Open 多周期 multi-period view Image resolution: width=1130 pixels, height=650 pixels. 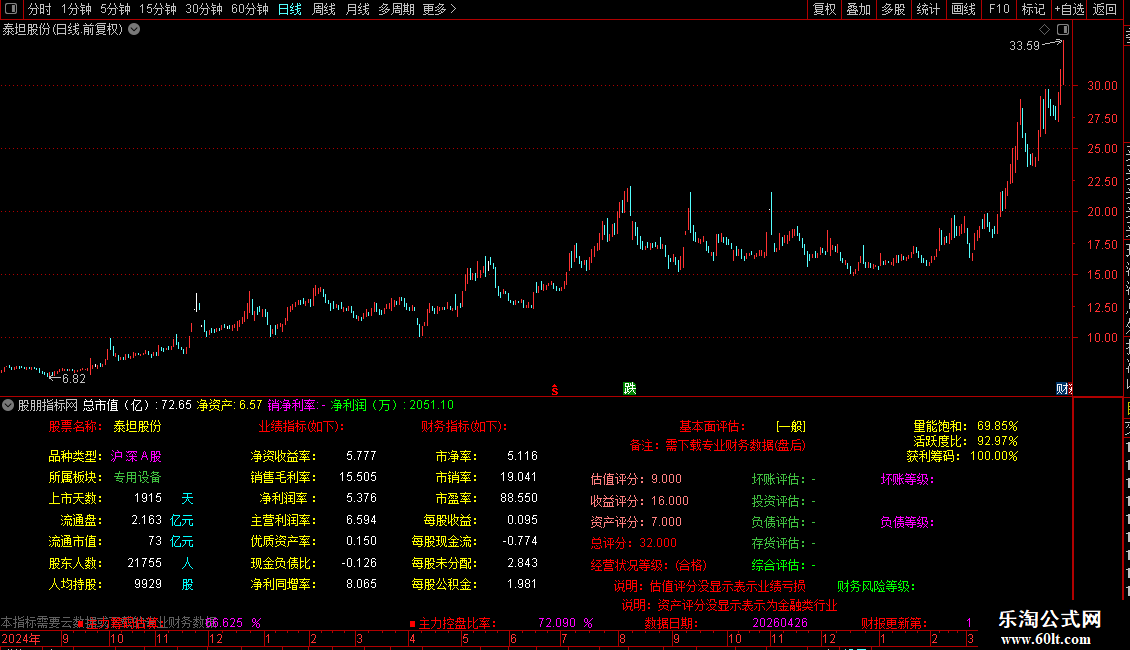coord(396,9)
